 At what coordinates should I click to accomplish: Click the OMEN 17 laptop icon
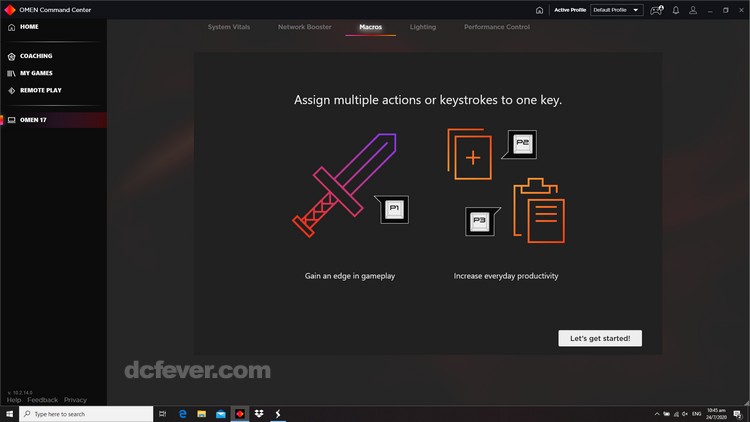pyautogui.click(x=11, y=120)
